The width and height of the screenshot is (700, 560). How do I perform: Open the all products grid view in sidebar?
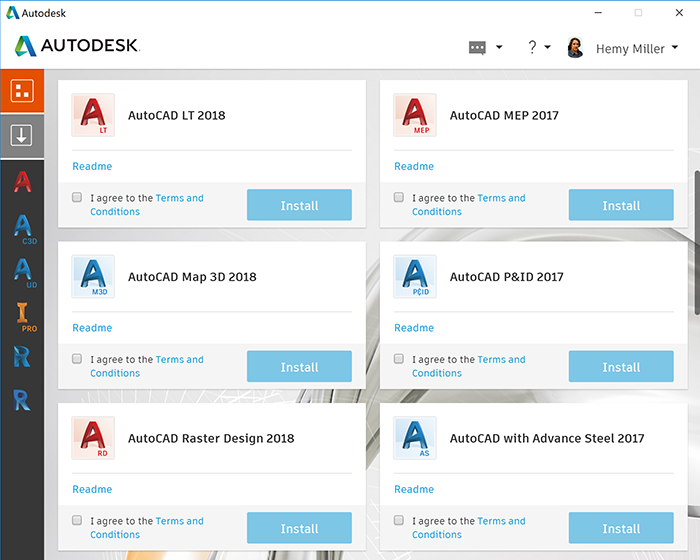coord(22,91)
